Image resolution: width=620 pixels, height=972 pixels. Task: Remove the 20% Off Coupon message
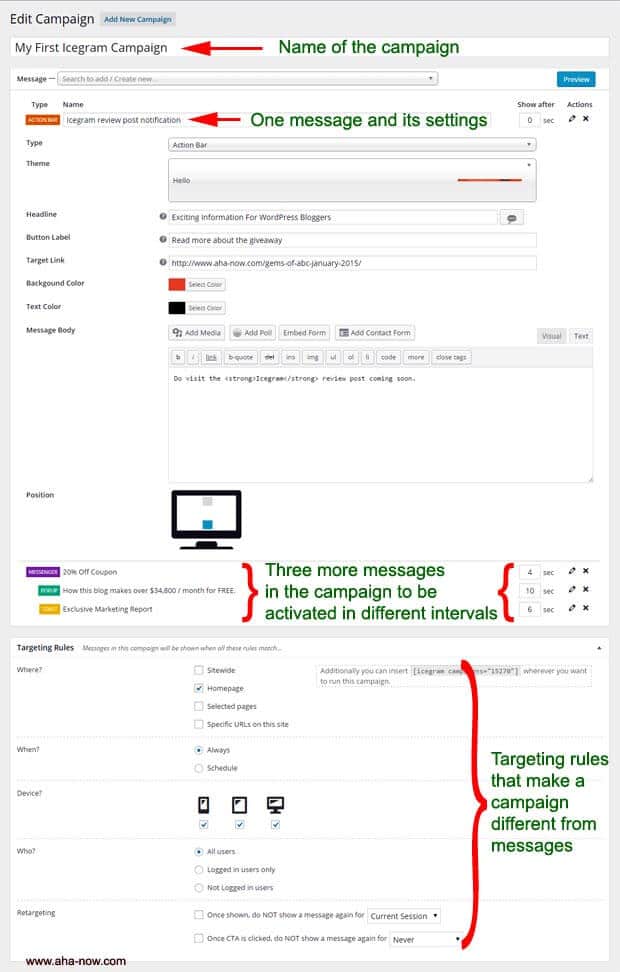pyautogui.click(x=586, y=571)
